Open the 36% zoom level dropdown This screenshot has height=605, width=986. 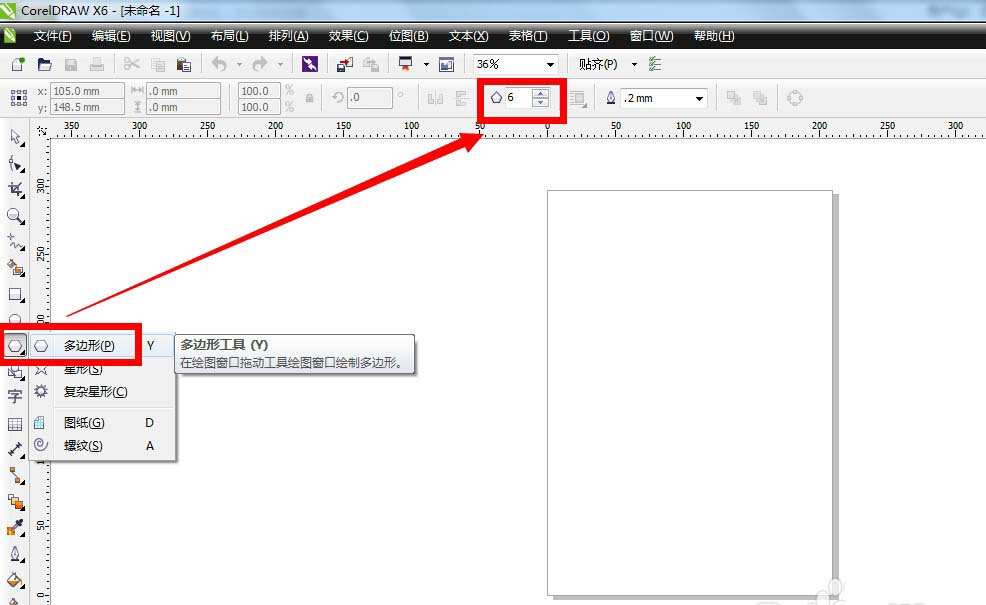[550, 64]
